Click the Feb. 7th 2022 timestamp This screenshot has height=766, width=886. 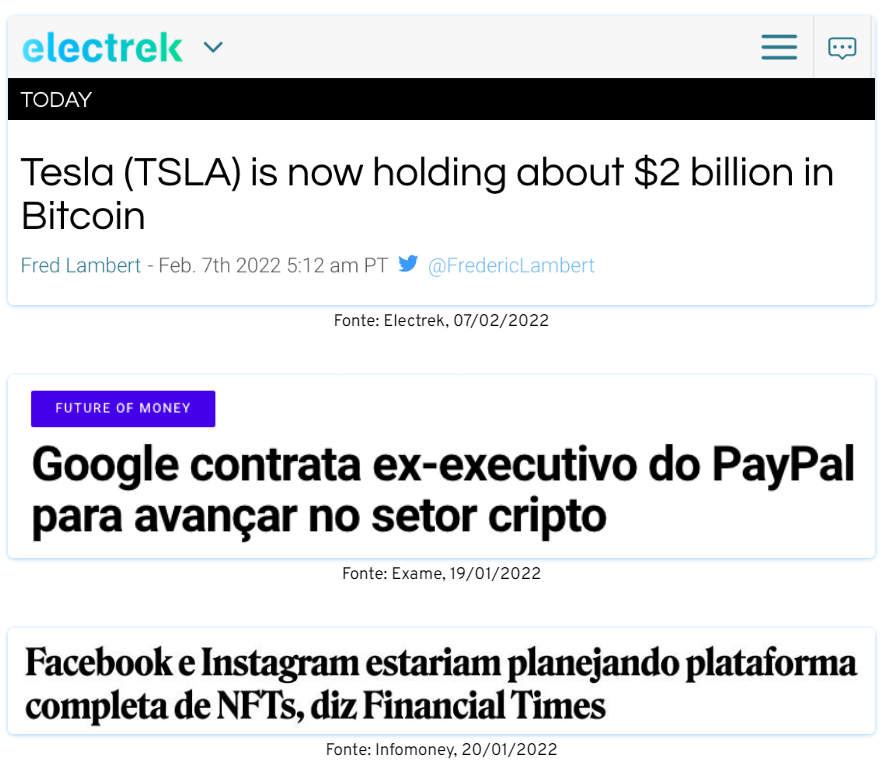[x=273, y=265]
